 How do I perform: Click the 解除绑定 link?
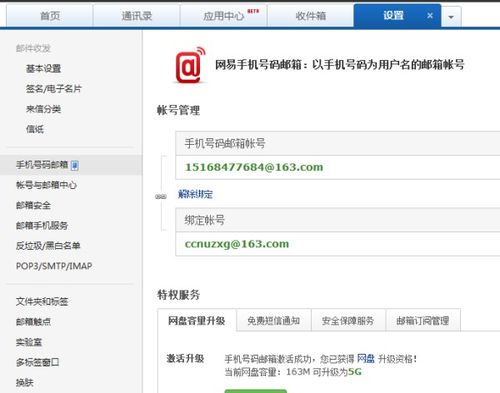pyautogui.click(x=195, y=194)
